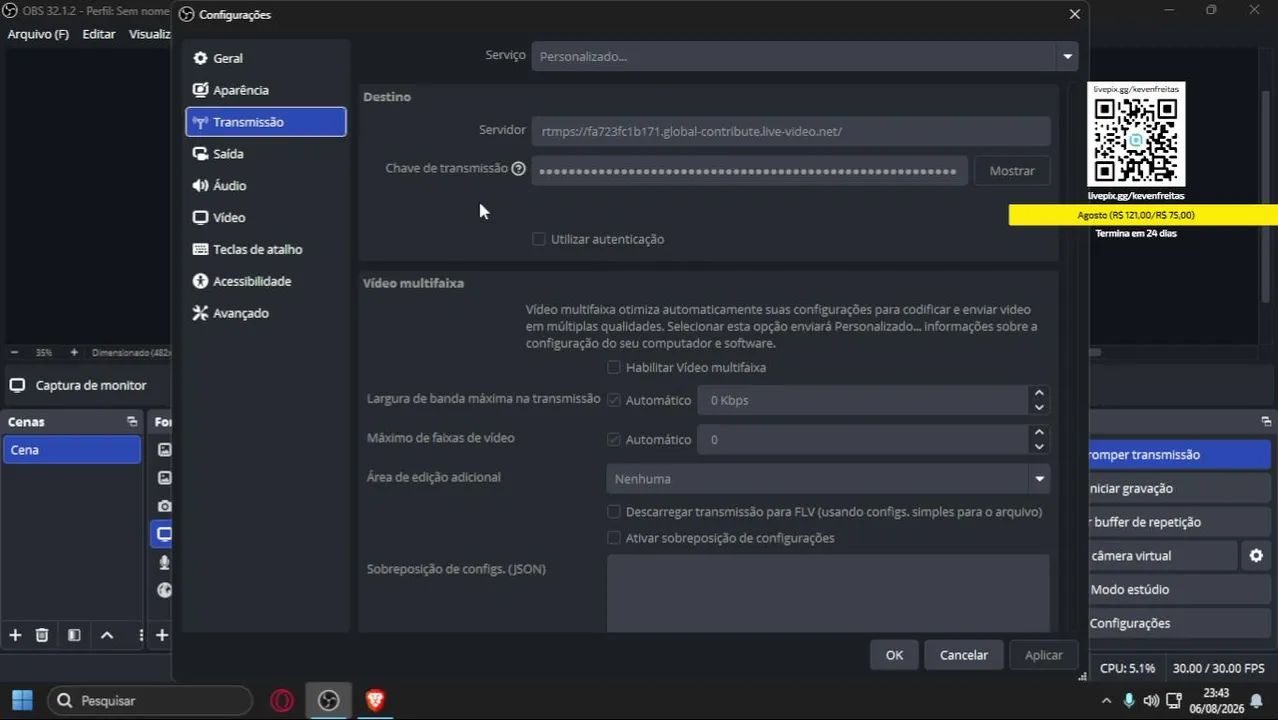Open volume control in system tray
The image size is (1278, 720).
click(1151, 701)
